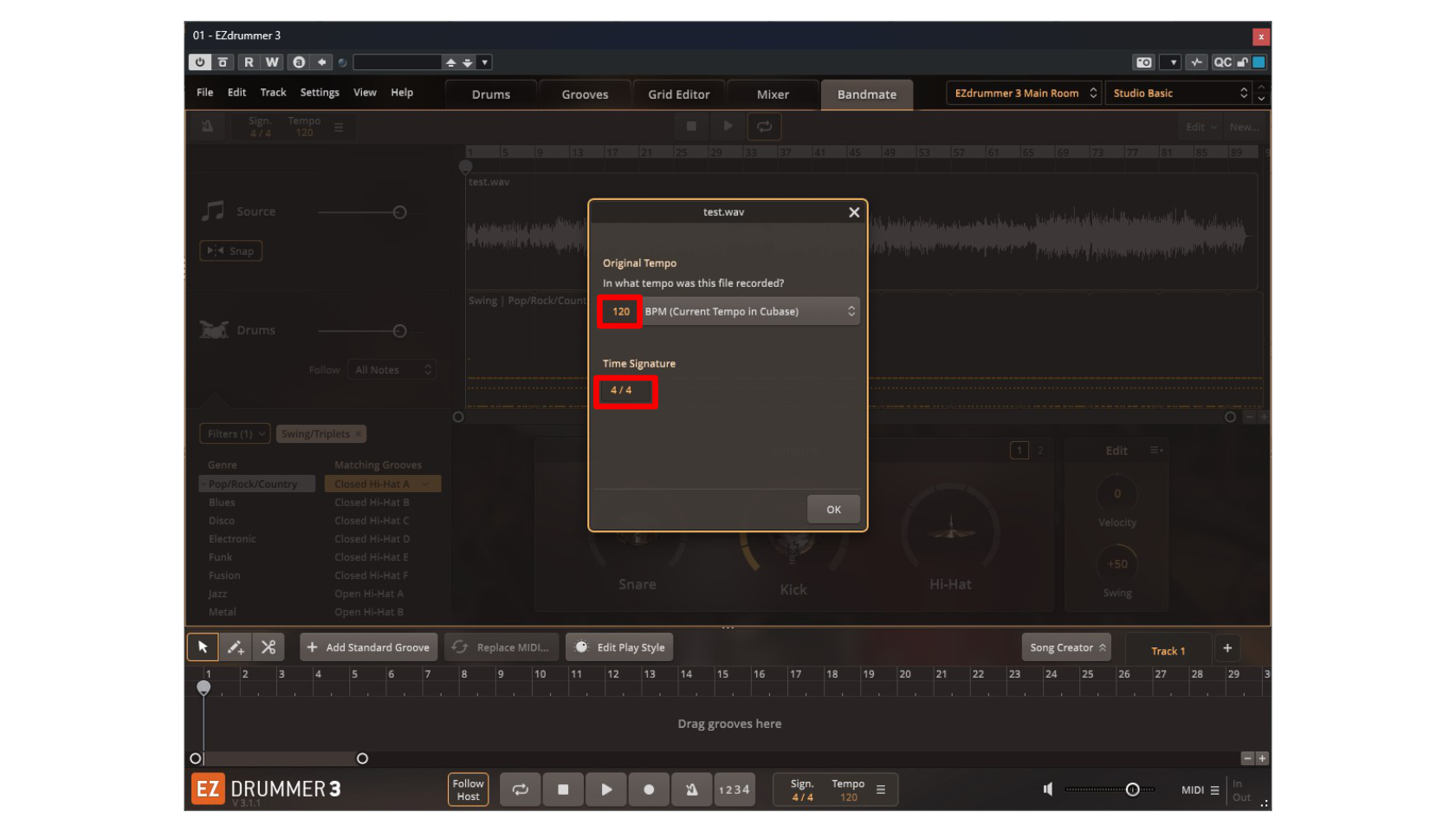Confirm the dialog with OK button
The width and height of the screenshot is (1456, 832).
tap(833, 510)
